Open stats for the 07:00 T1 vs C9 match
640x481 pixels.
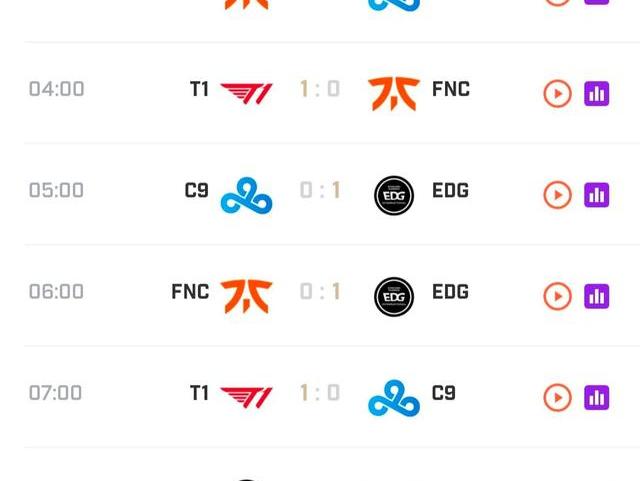tap(597, 398)
